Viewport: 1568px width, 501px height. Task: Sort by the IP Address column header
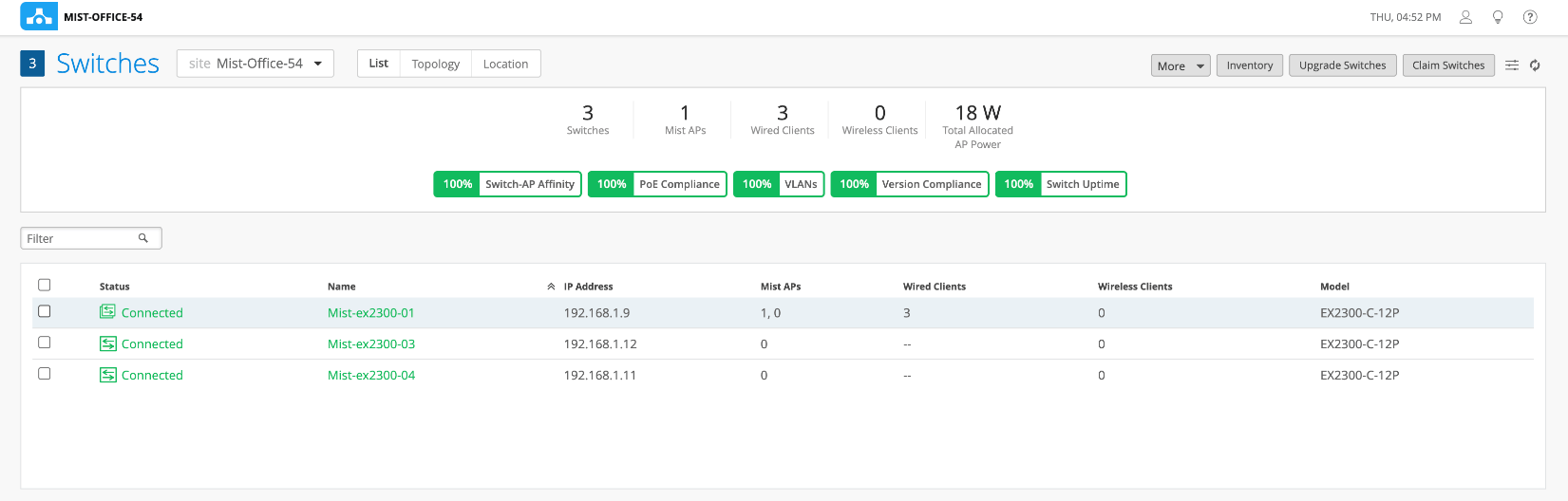(x=588, y=287)
